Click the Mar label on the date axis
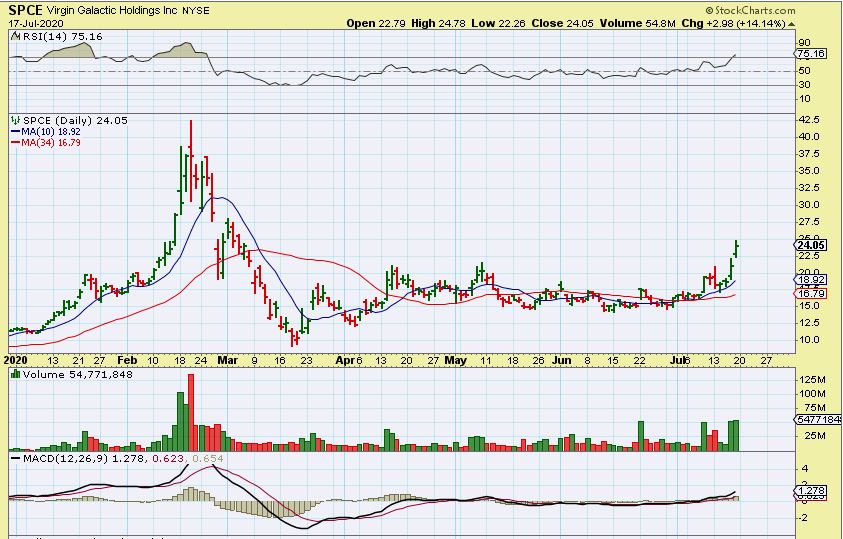843x539 pixels. click(227, 360)
